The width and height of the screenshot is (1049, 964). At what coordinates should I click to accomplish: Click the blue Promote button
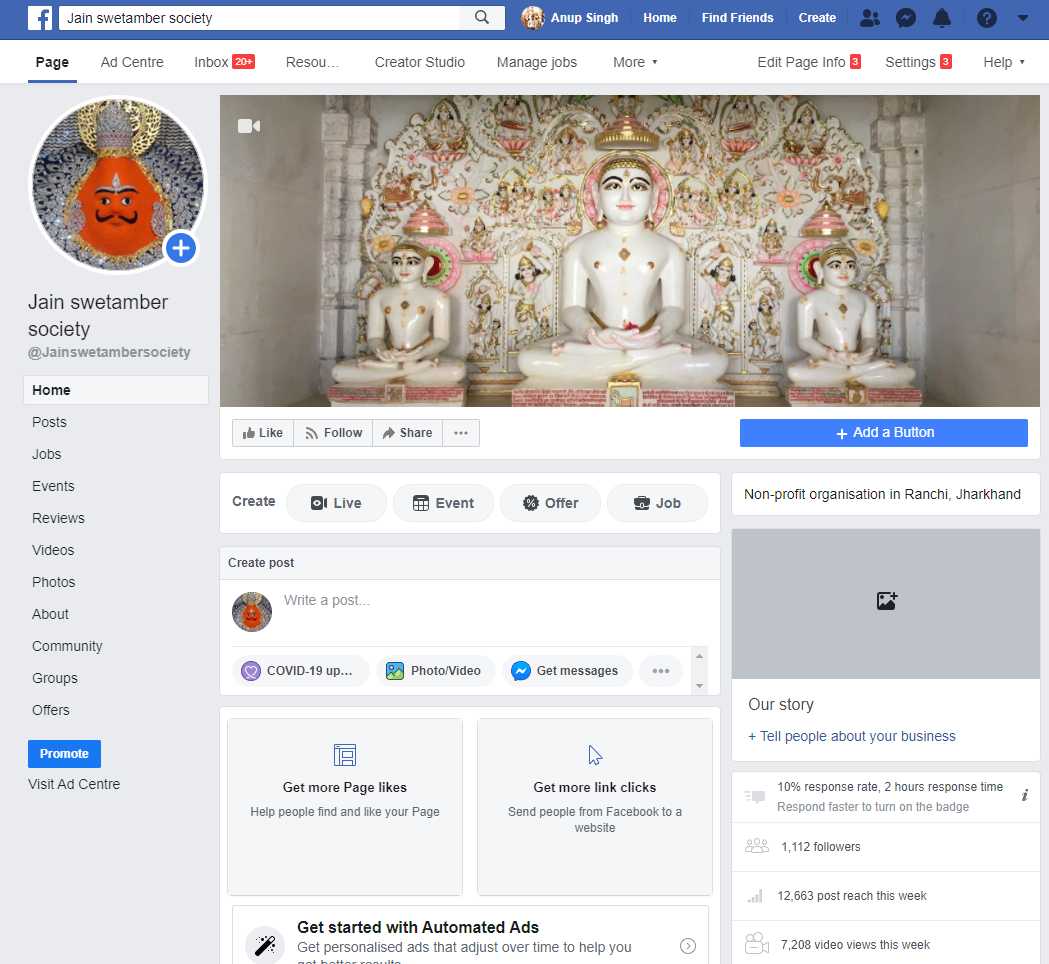[x=64, y=754]
